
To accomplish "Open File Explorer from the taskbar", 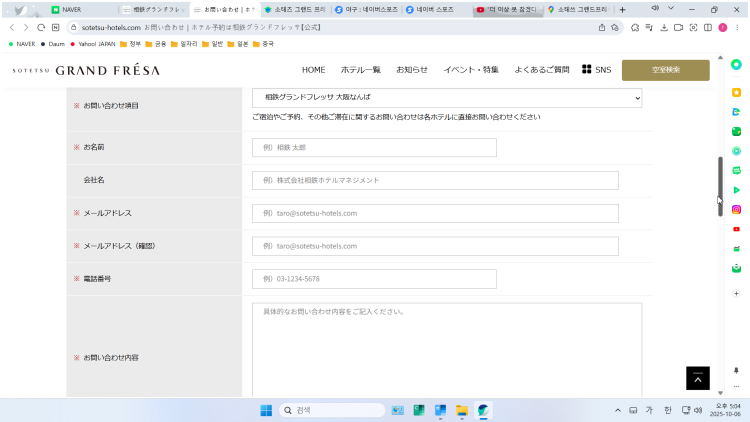I will [462, 410].
